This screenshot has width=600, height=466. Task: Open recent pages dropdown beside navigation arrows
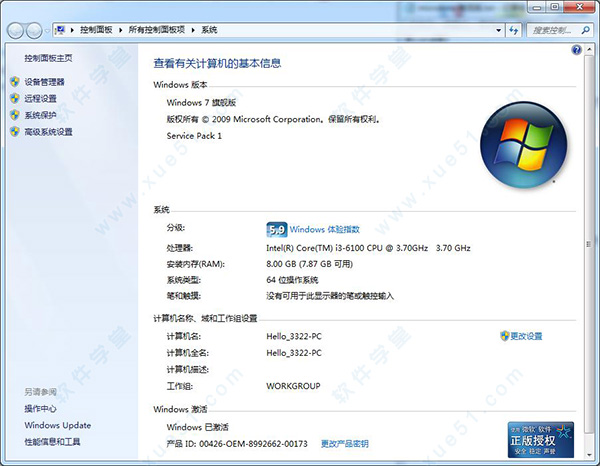[x=47, y=31]
